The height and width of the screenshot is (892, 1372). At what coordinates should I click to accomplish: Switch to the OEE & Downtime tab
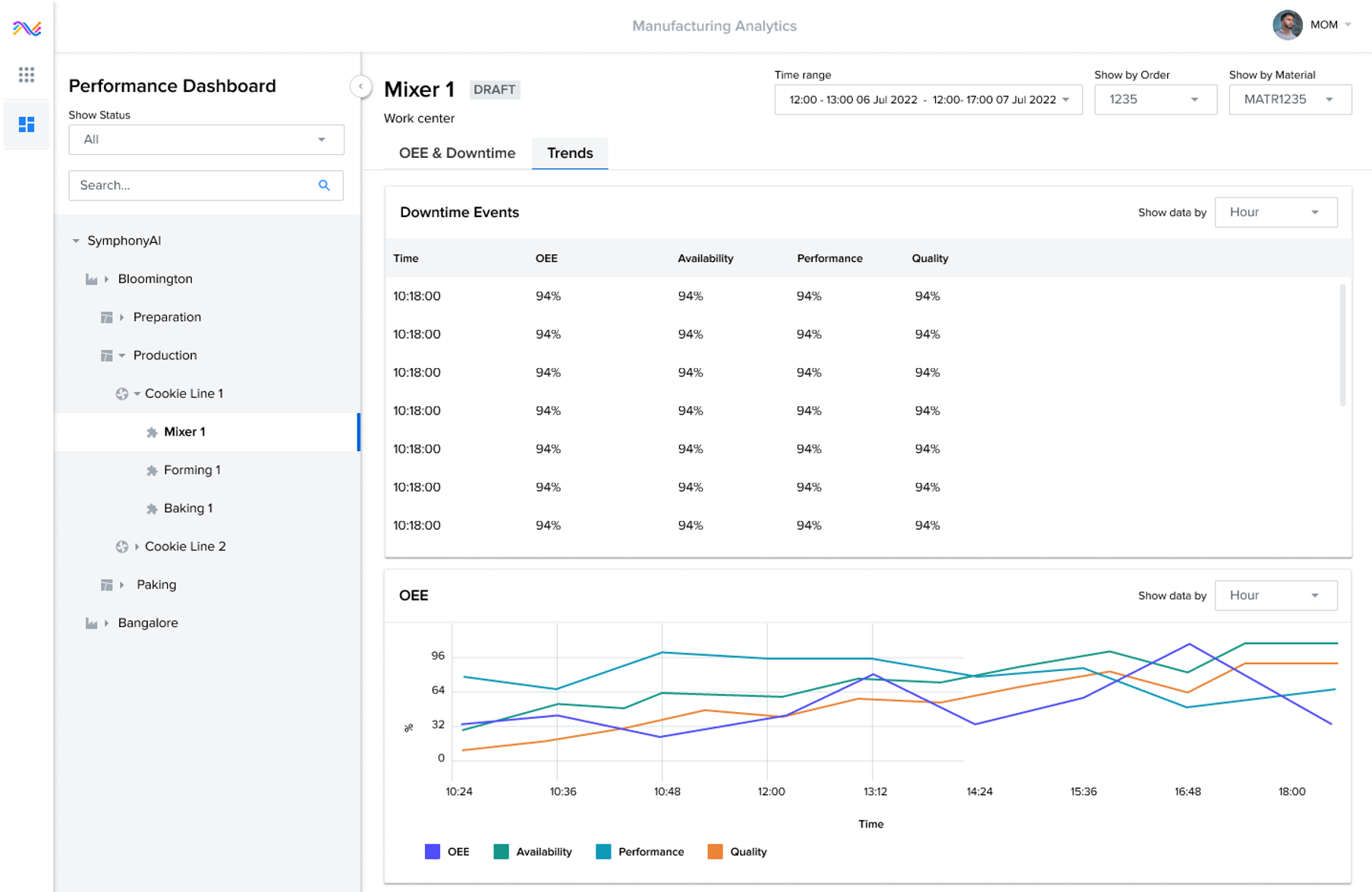click(457, 153)
